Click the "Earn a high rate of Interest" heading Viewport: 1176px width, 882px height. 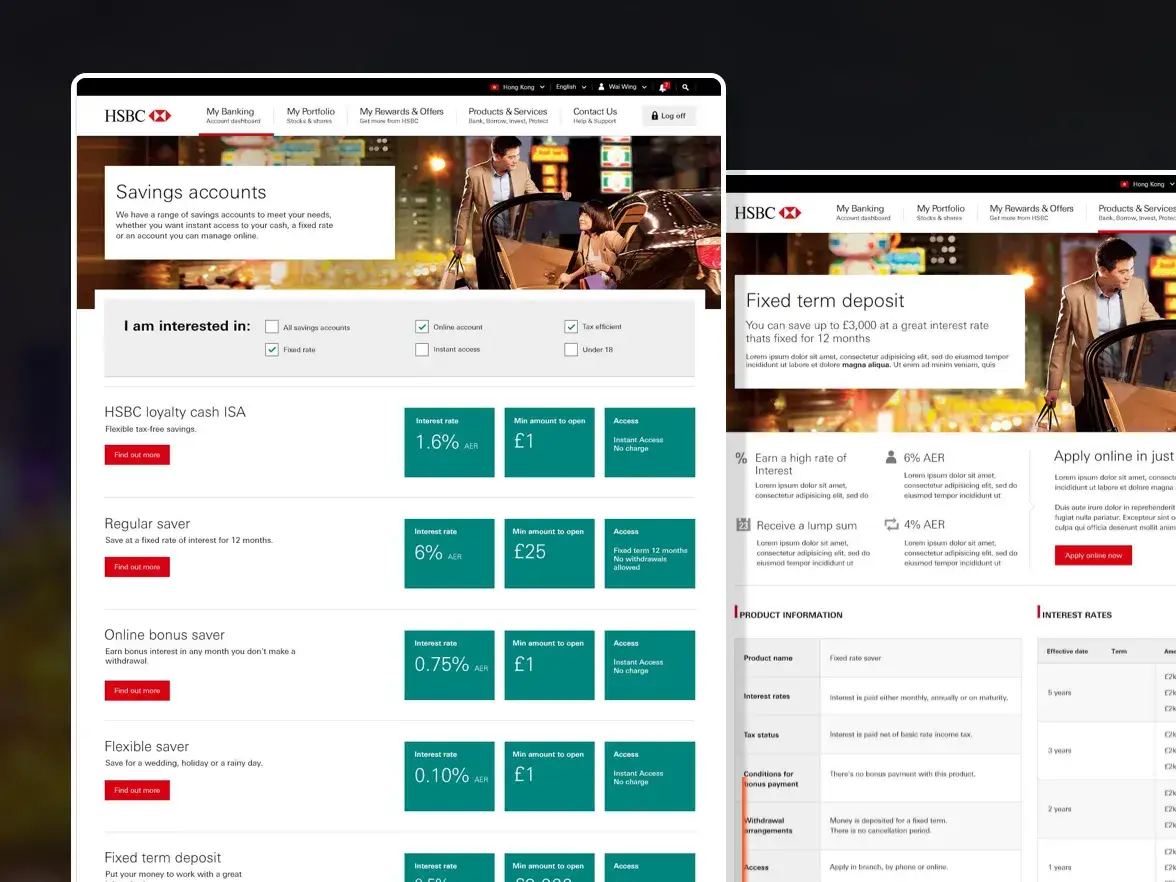point(800,464)
